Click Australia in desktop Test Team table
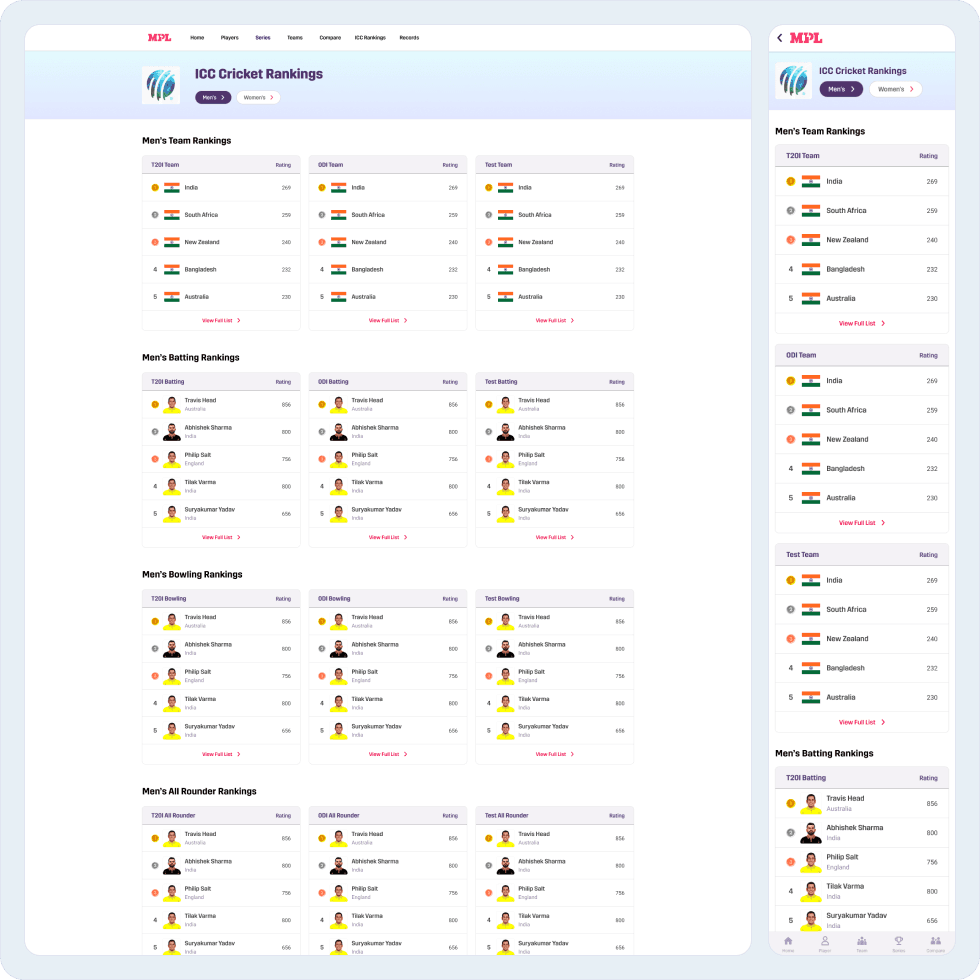This screenshot has height=980, width=980. [x=530, y=297]
